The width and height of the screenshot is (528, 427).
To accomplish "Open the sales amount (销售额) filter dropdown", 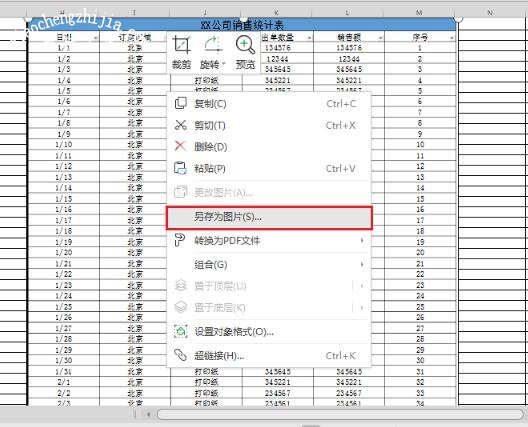I will coord(380,38).
